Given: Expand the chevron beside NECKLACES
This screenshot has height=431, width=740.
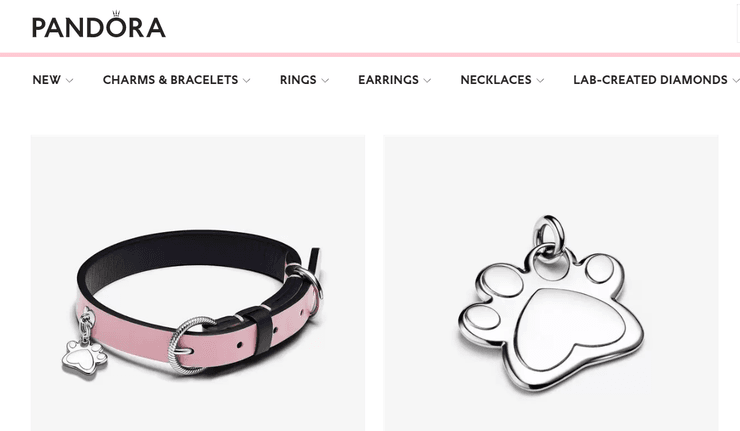Looking at the screenshot, I should pyautogui.click(x=540, y=81).
